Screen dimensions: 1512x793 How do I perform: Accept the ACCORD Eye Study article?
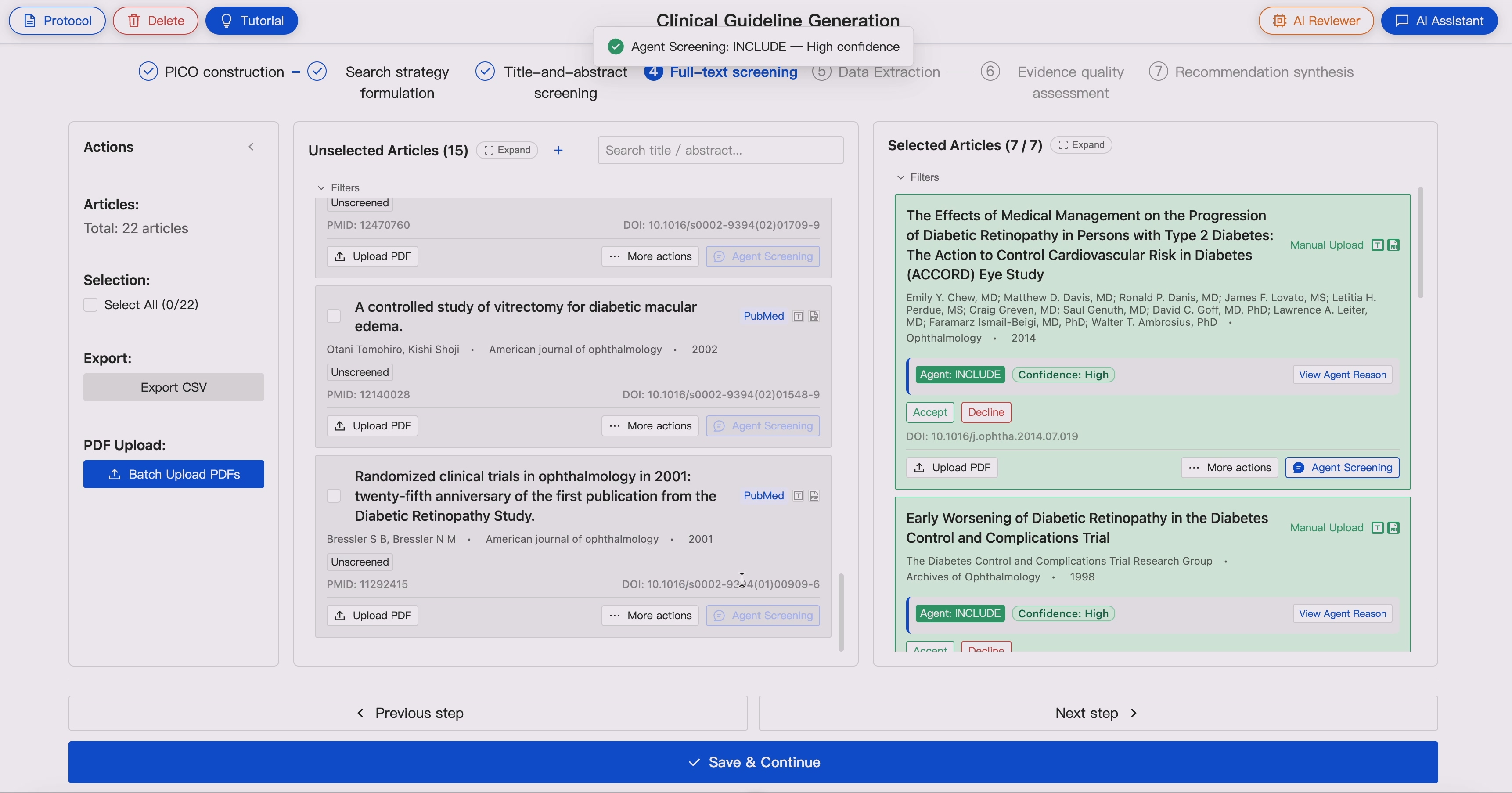[x=930, y=413]
